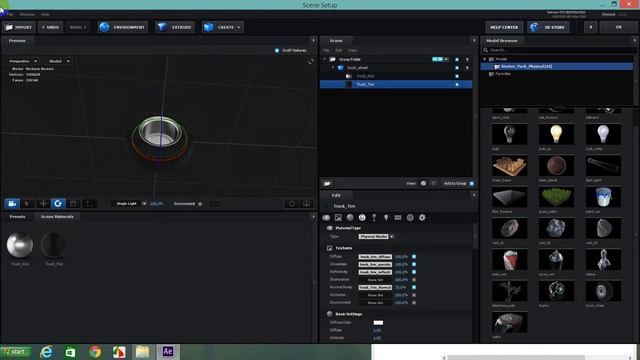Screen dimensions: 640x360
Task: Click the folder icon at Scene panel bottom
Action: pos(327,184)
